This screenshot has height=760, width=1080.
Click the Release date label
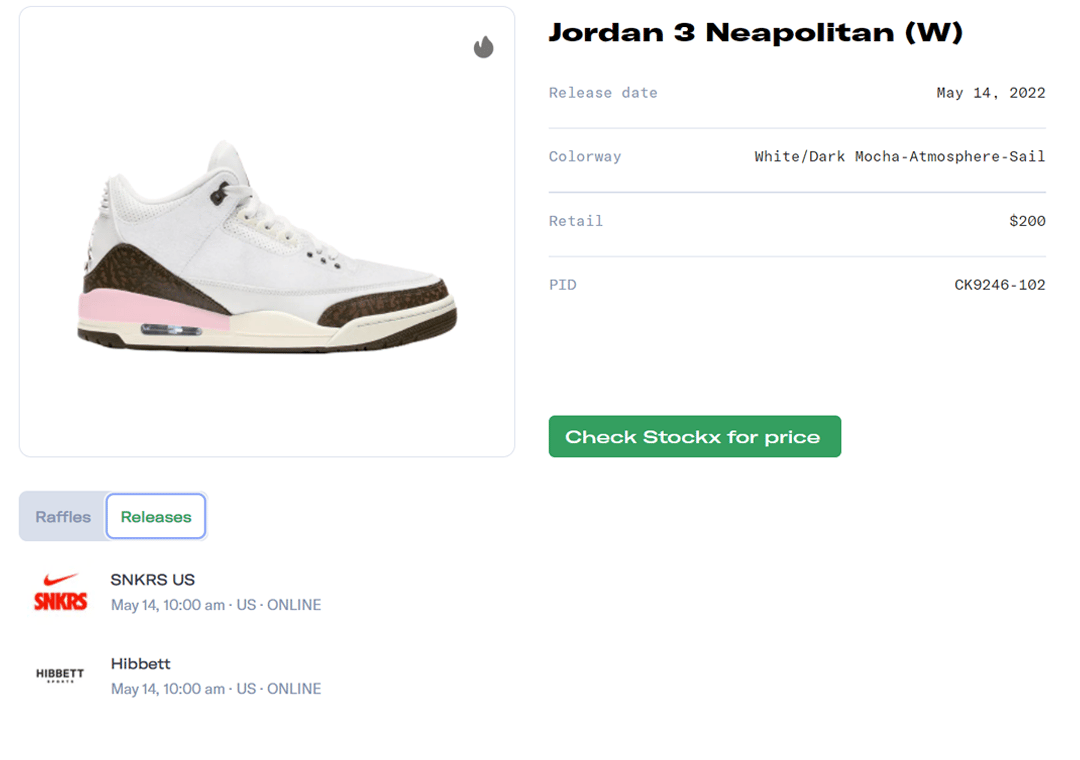[603, 93]
